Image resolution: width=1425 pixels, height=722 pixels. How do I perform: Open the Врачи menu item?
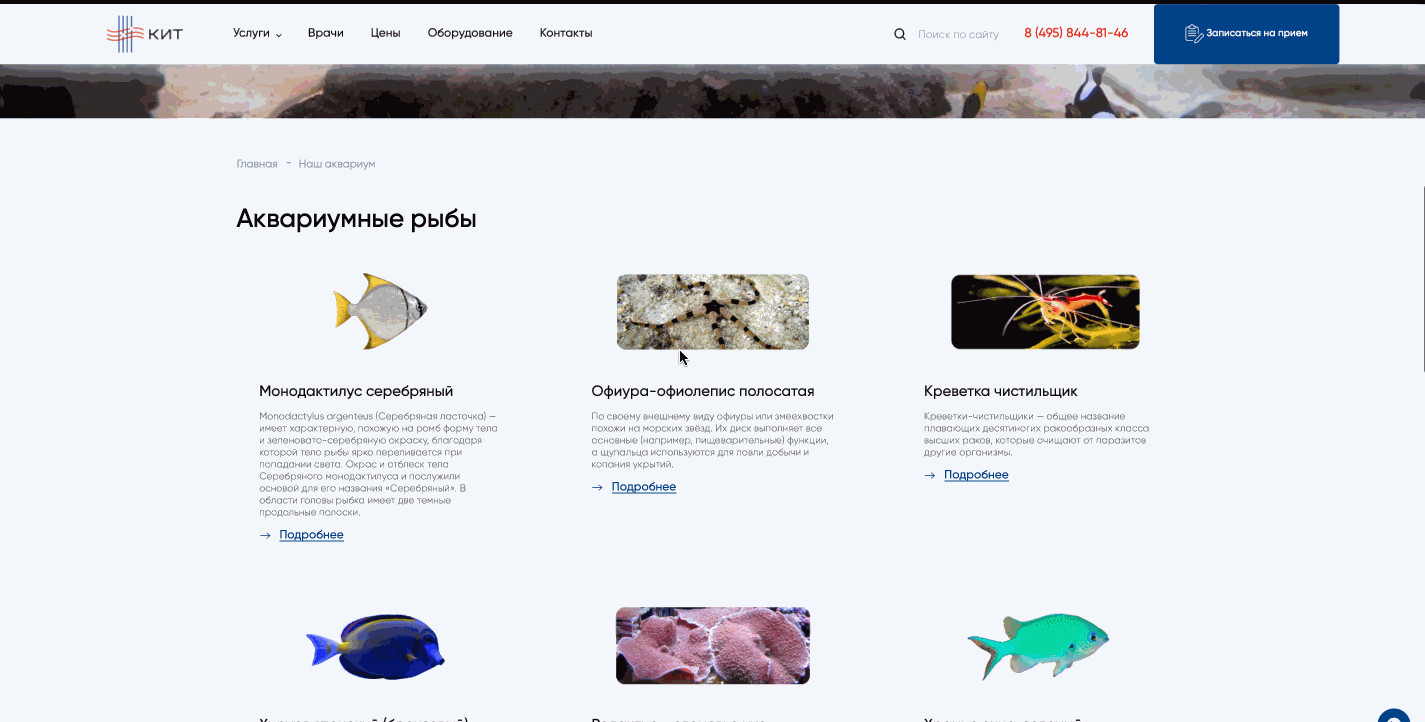(326, 33)
